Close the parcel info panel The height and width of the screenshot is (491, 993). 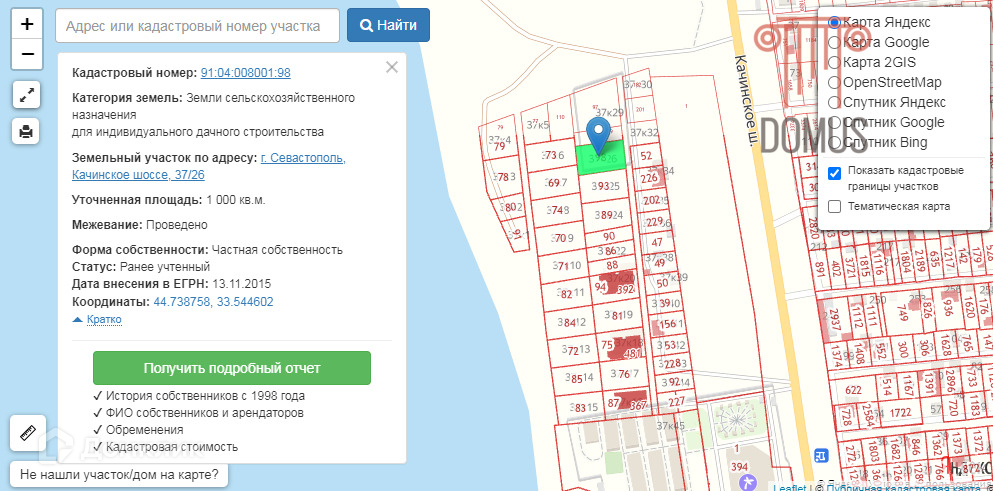point(392,67)
